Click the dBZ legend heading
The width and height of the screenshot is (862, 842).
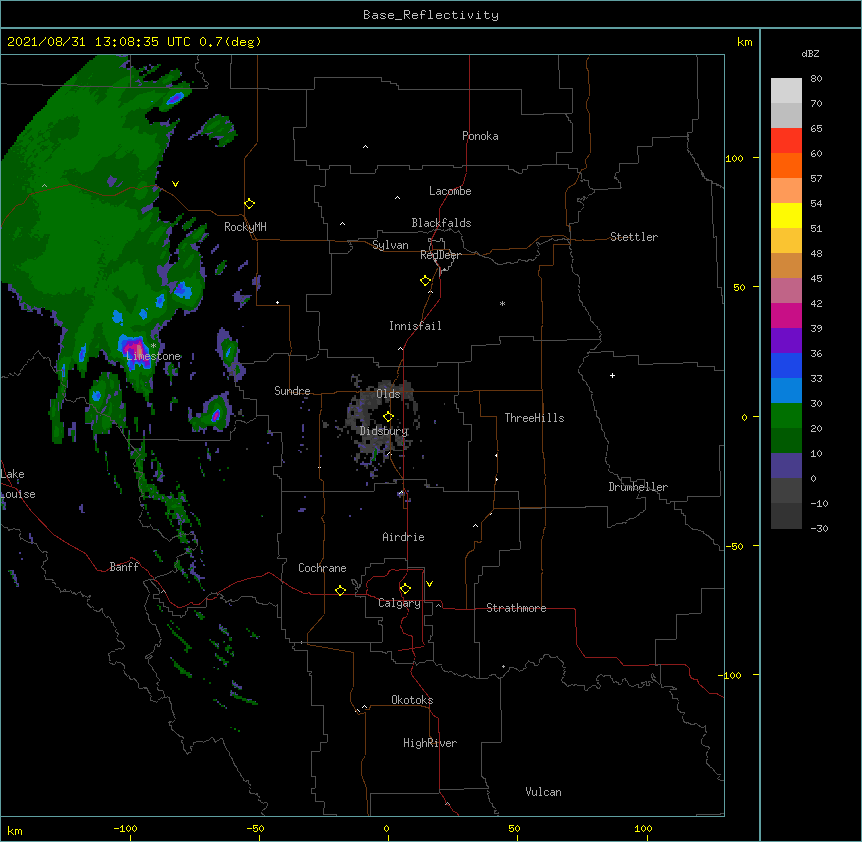(x=810, y=54)
